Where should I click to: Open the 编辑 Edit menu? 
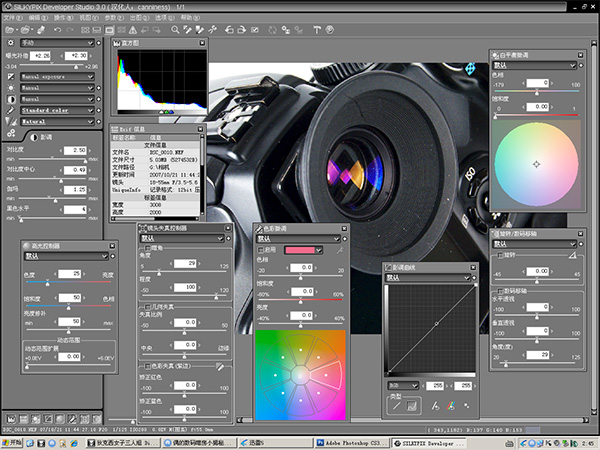coord(38,18)
